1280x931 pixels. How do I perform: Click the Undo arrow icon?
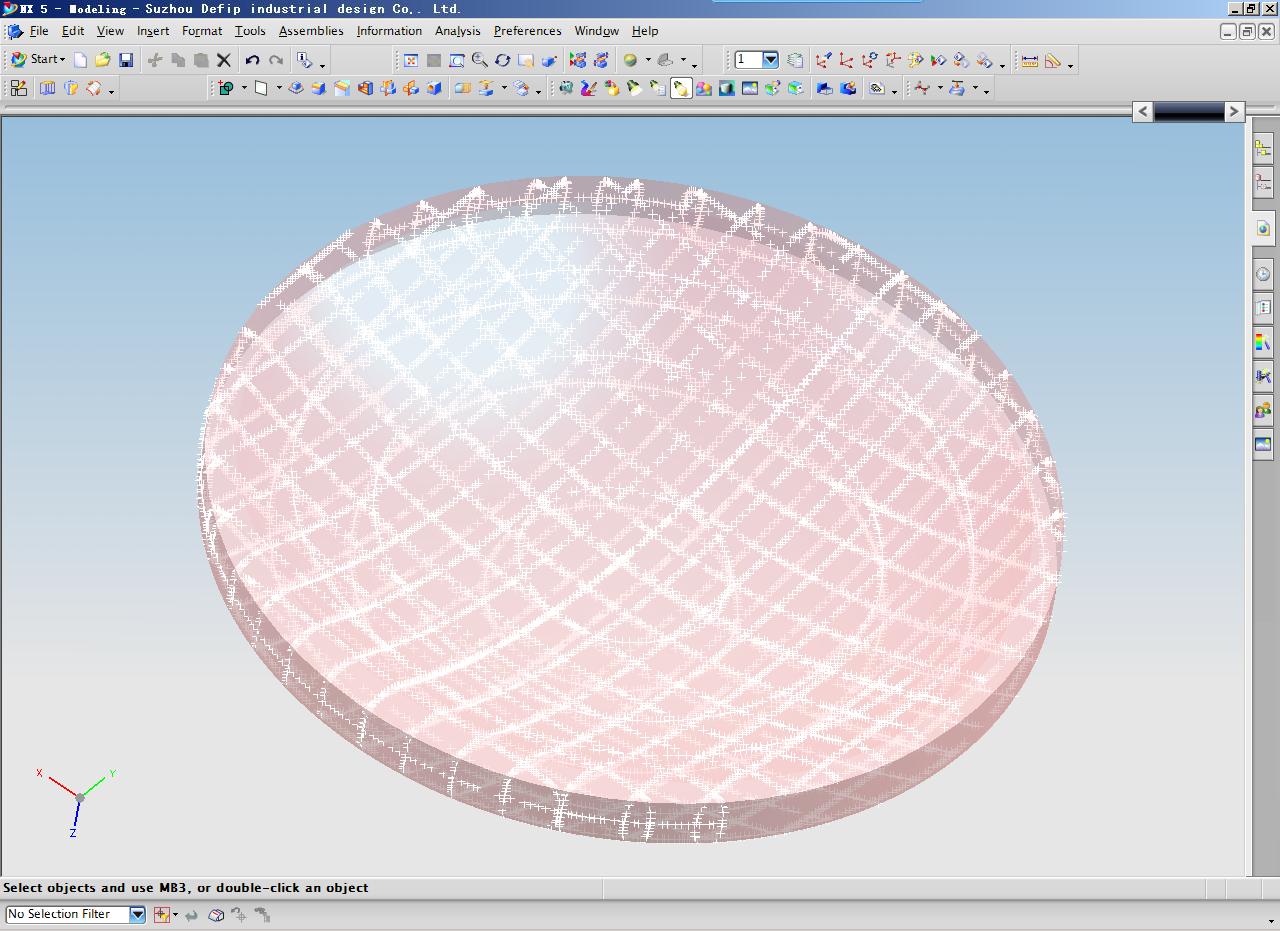coord(252,60)
